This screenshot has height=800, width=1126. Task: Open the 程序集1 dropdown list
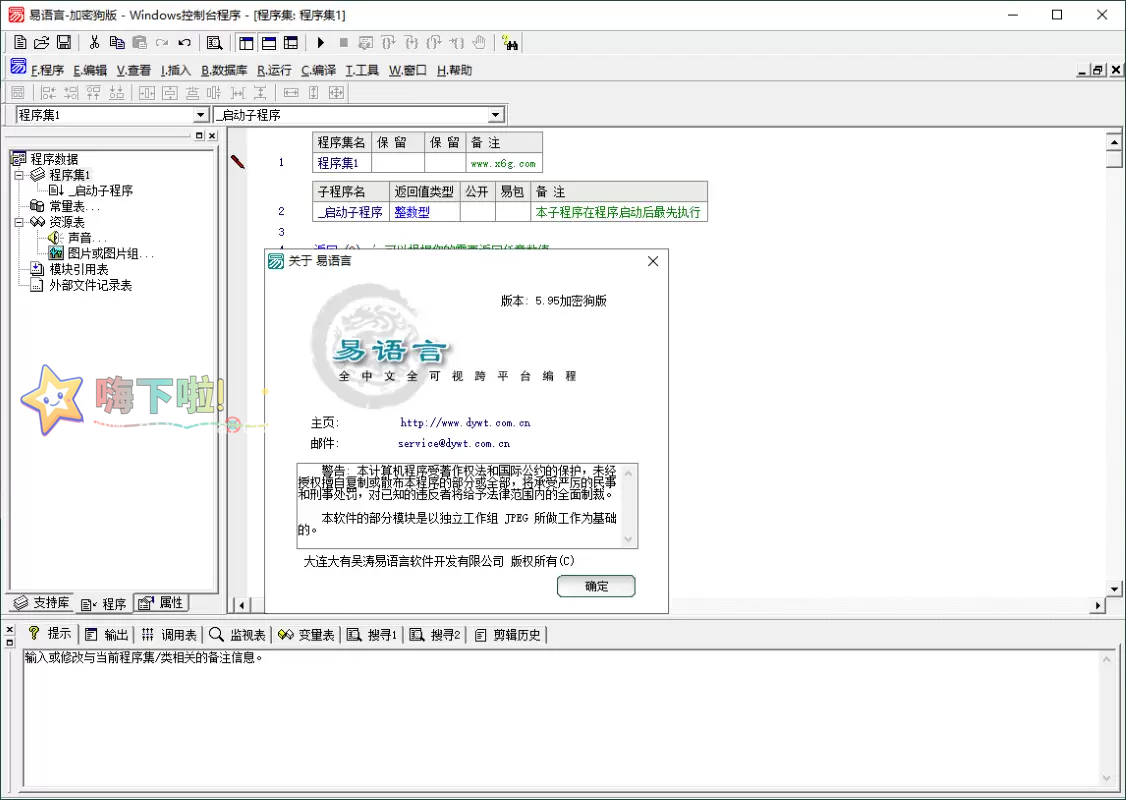tap(199, 113)
